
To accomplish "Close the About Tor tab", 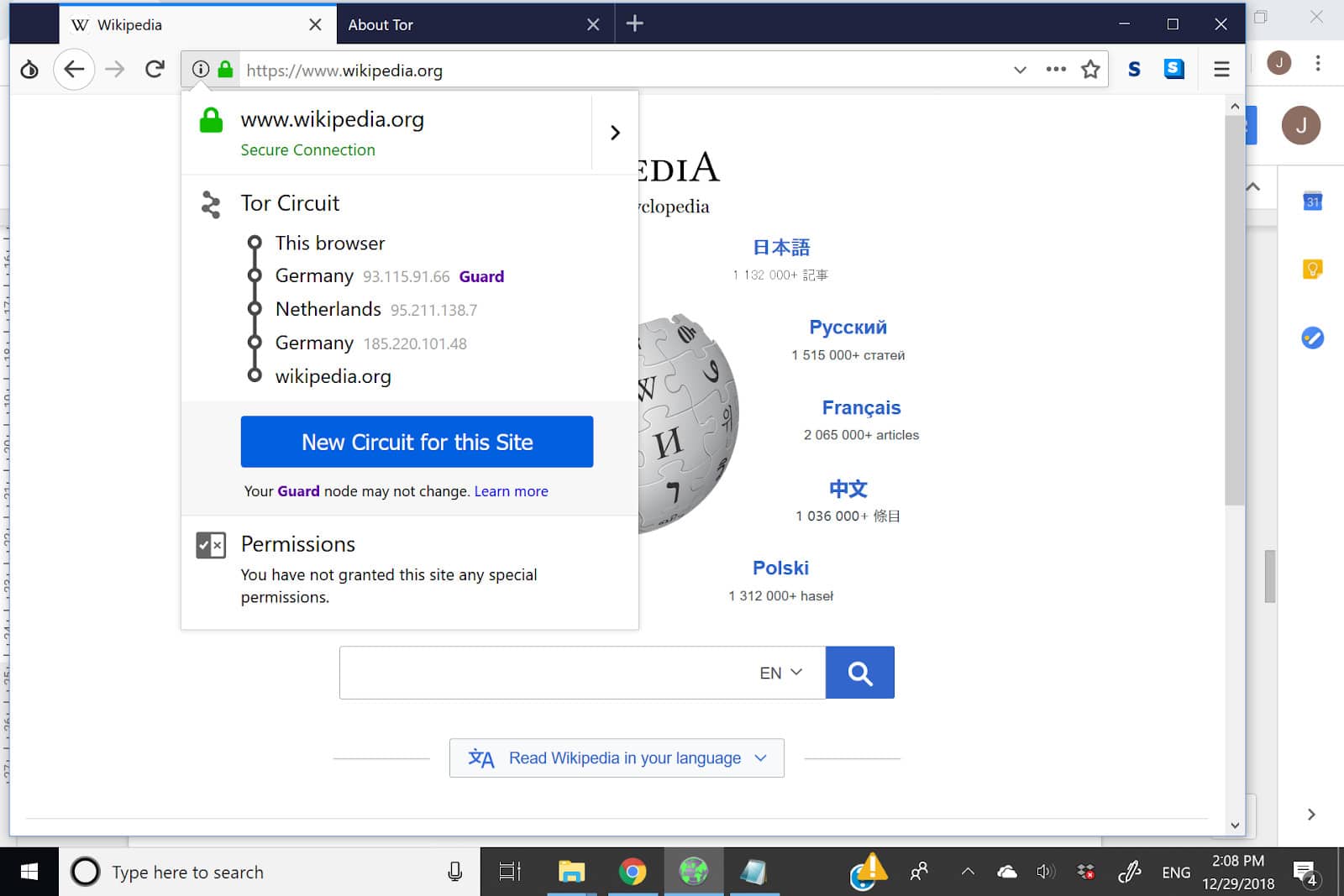I will click(x=593, y=24).
